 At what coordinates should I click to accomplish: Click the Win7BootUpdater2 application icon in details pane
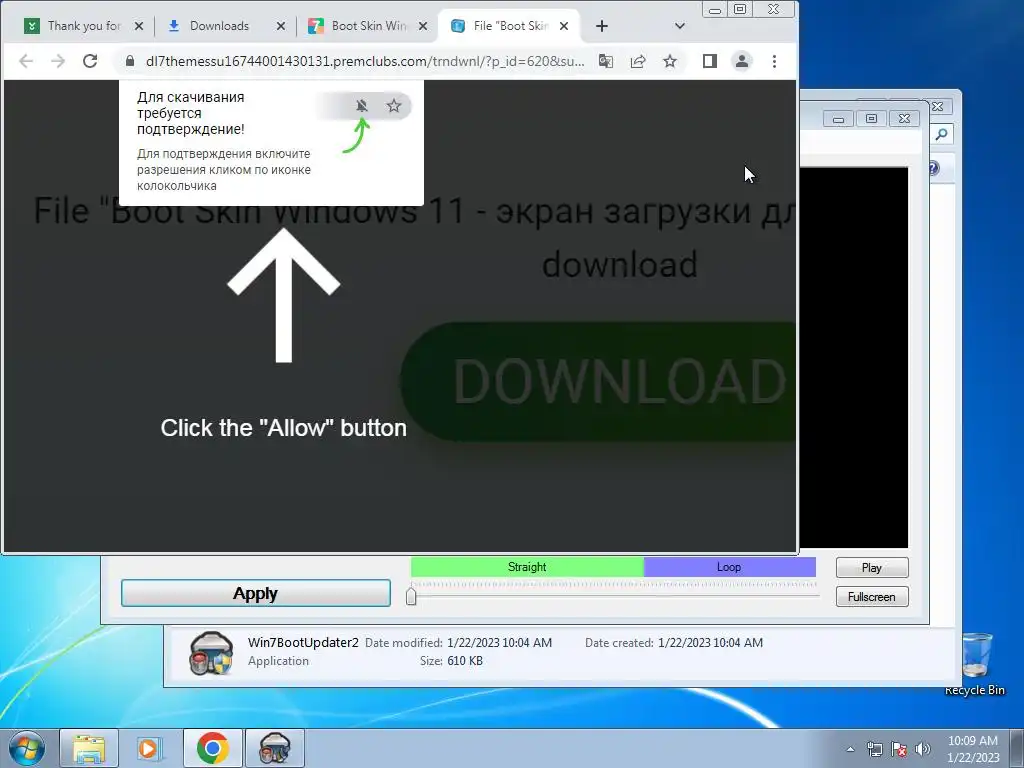coord(211,652)
